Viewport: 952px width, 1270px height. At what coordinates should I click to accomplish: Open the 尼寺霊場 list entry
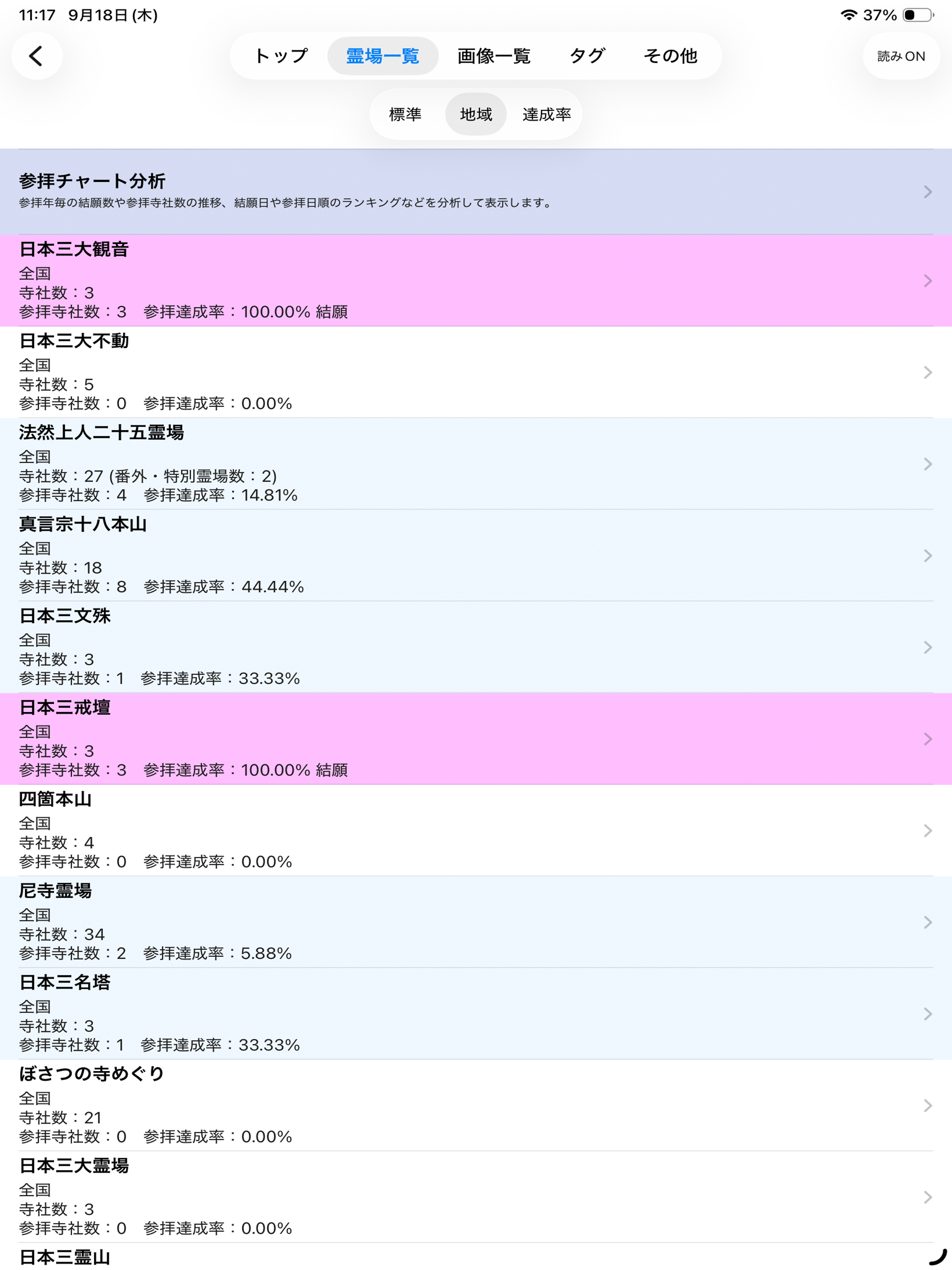point(476,922)
